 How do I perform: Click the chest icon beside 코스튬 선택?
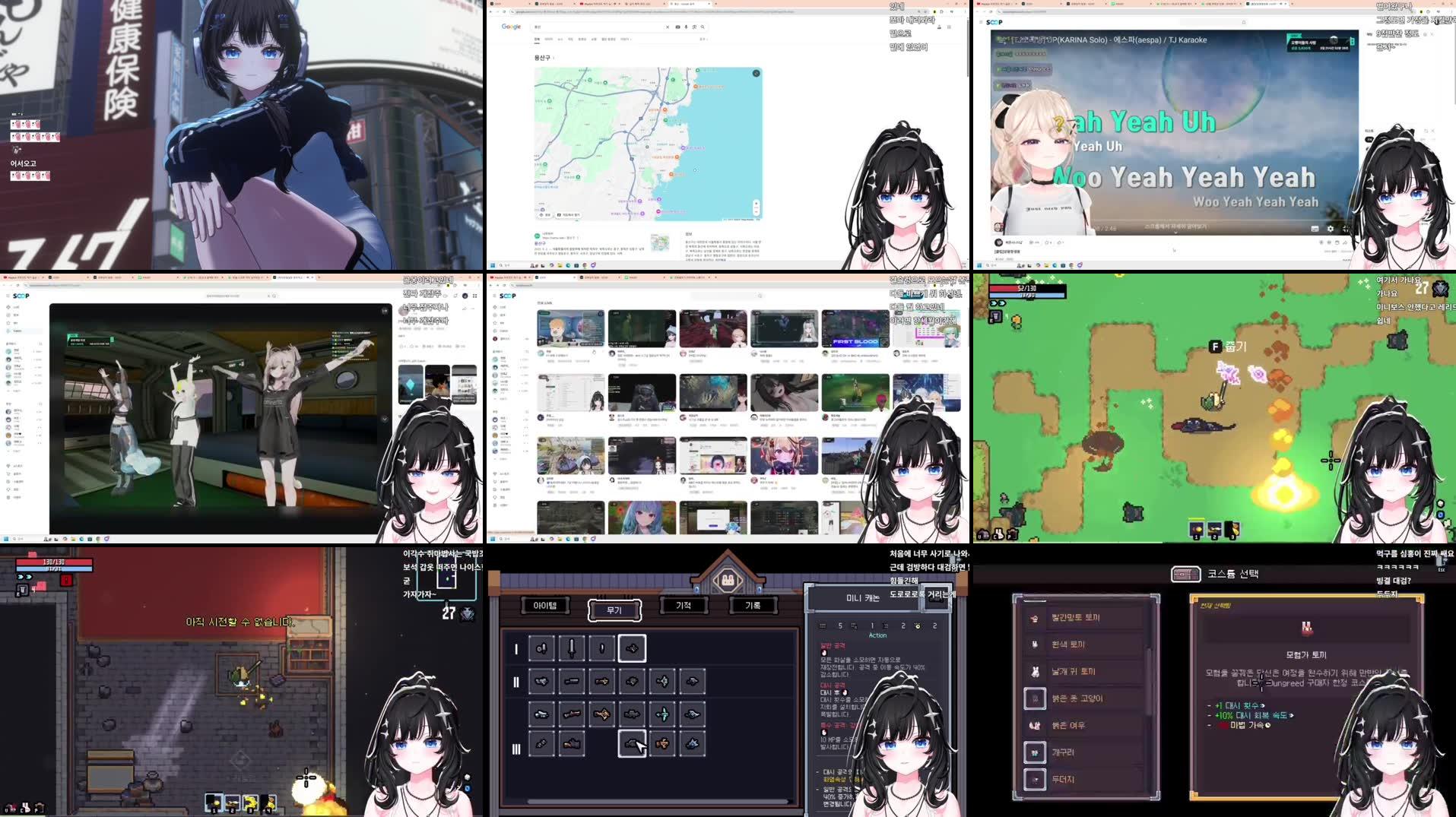[1185, 575]
